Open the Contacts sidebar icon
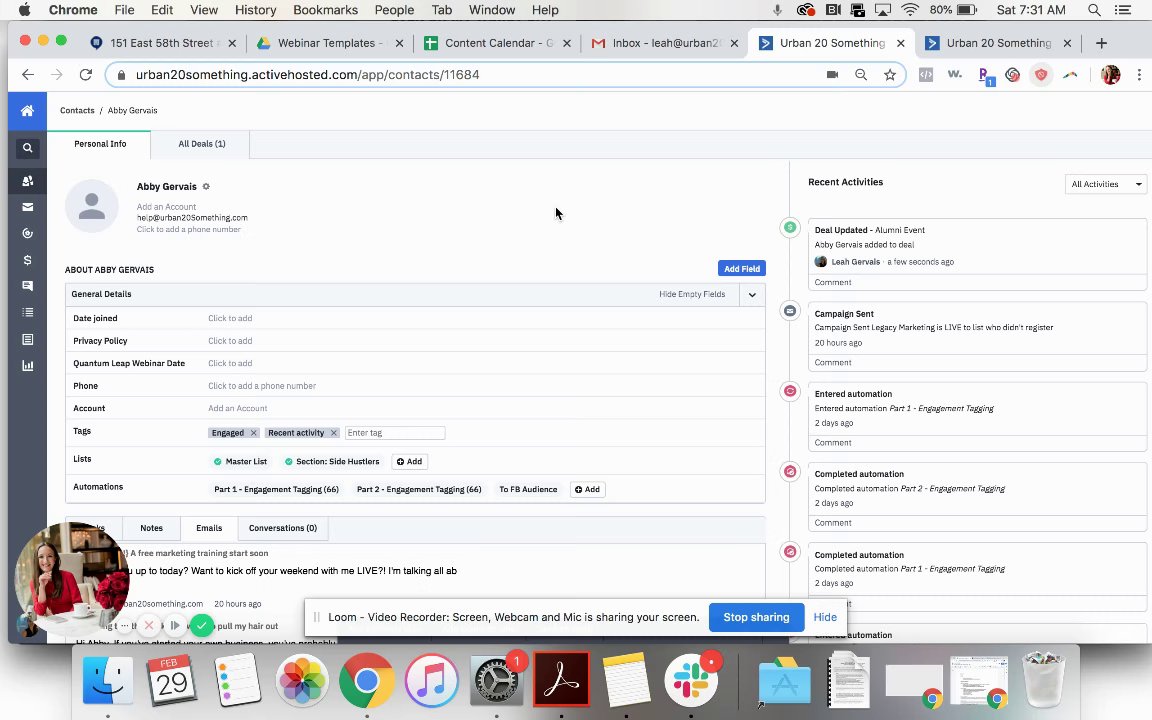 tap(27, 181)
